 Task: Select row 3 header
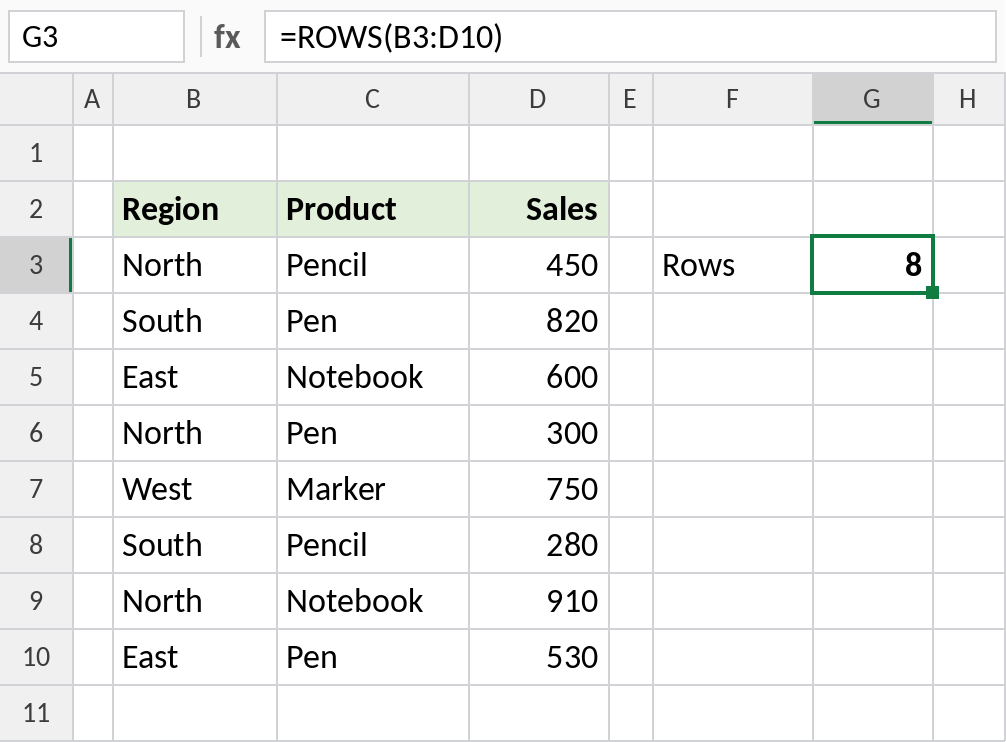point(36,265)
